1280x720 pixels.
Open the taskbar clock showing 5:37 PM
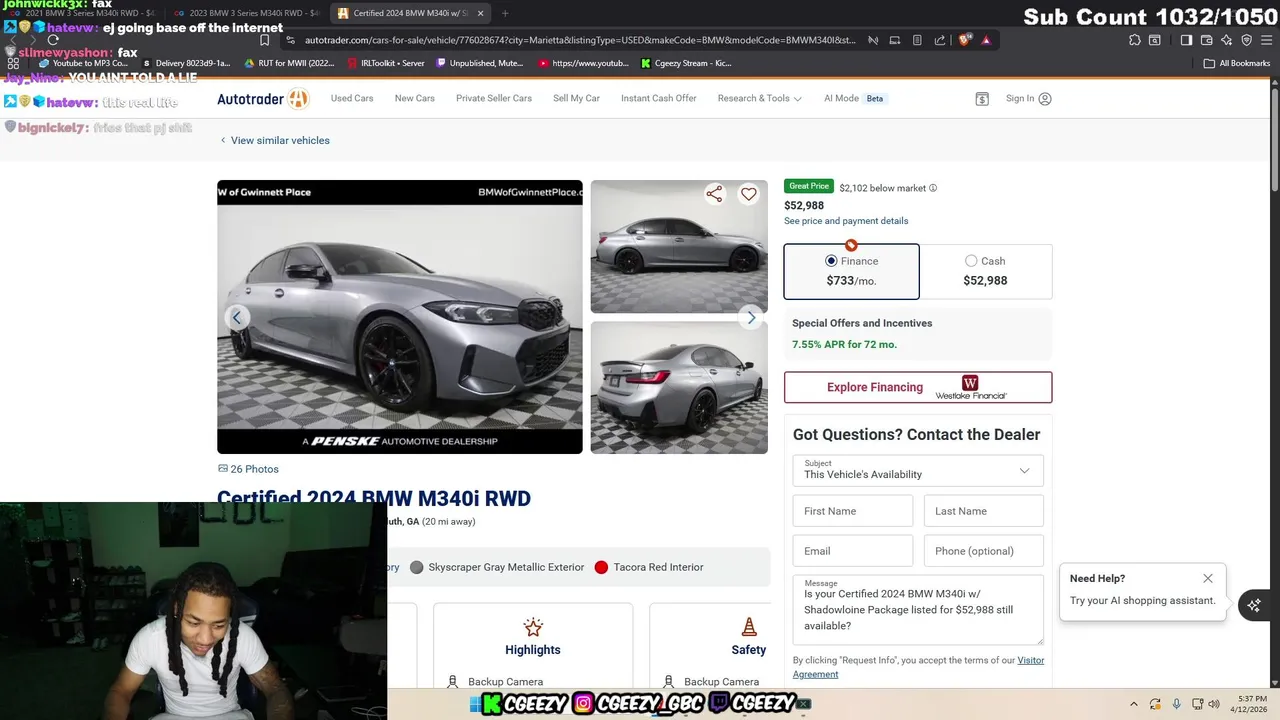(x=1251, y=704)
